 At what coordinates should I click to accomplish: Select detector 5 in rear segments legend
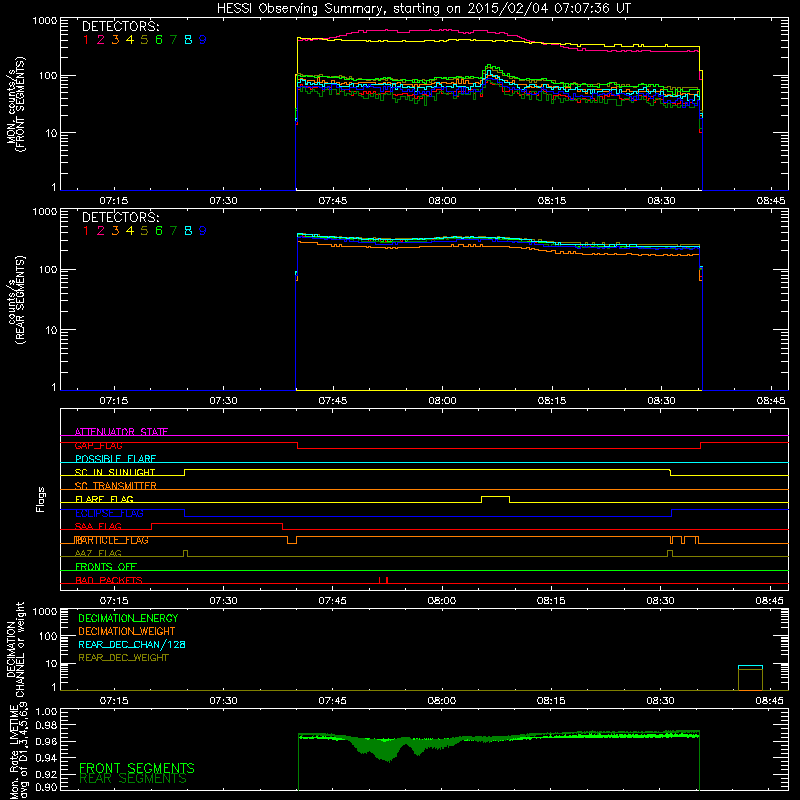point(144,231)
